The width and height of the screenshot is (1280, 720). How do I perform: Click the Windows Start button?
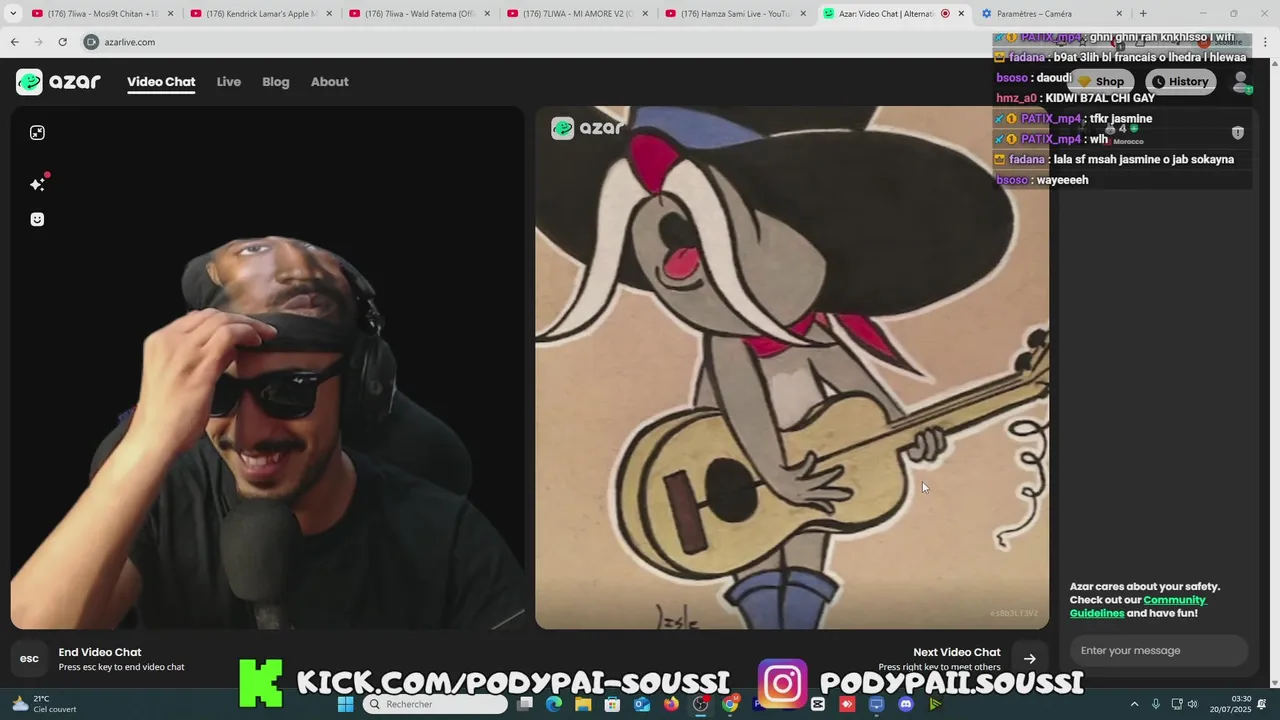(345, 704)
